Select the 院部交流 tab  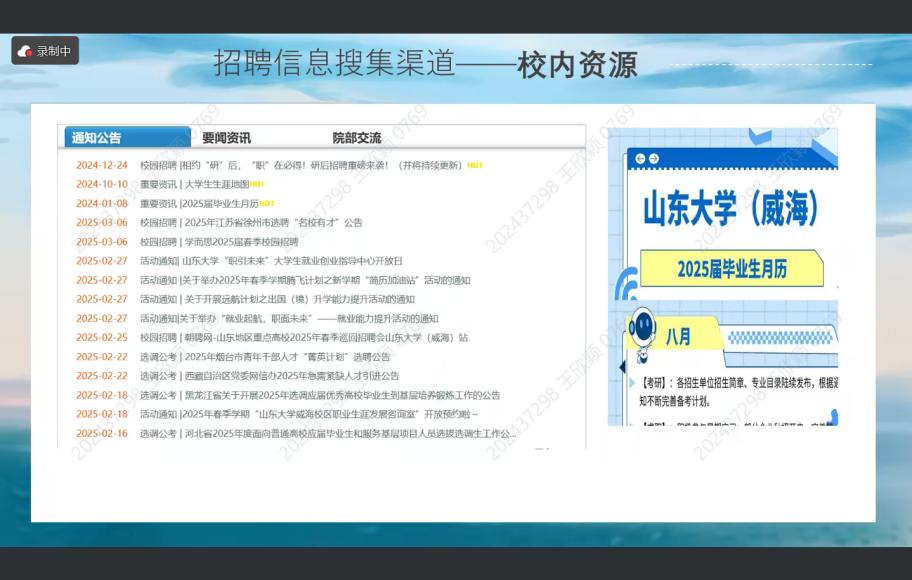click(356, 138)
